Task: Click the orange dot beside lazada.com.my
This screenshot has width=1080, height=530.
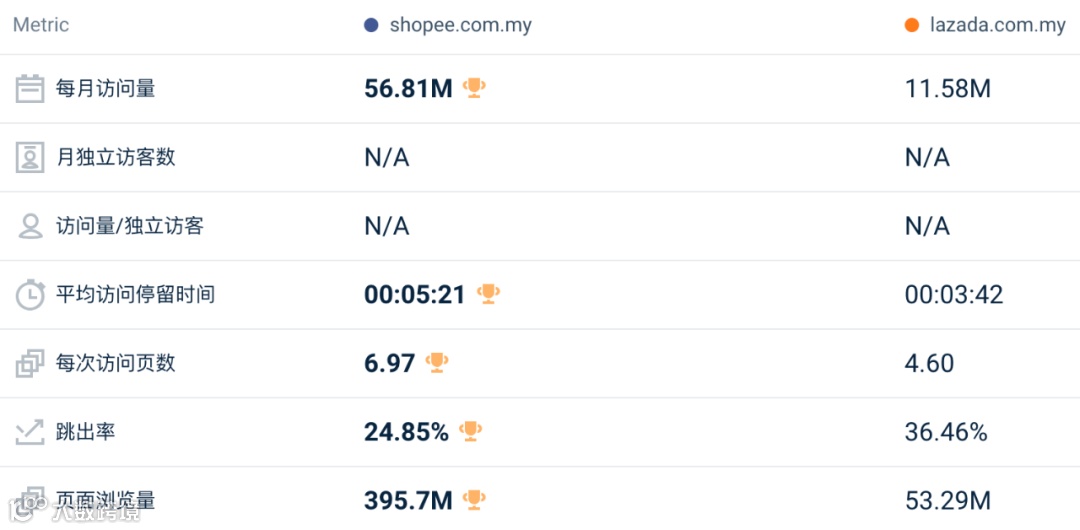Action: click(x=911, y=25)
